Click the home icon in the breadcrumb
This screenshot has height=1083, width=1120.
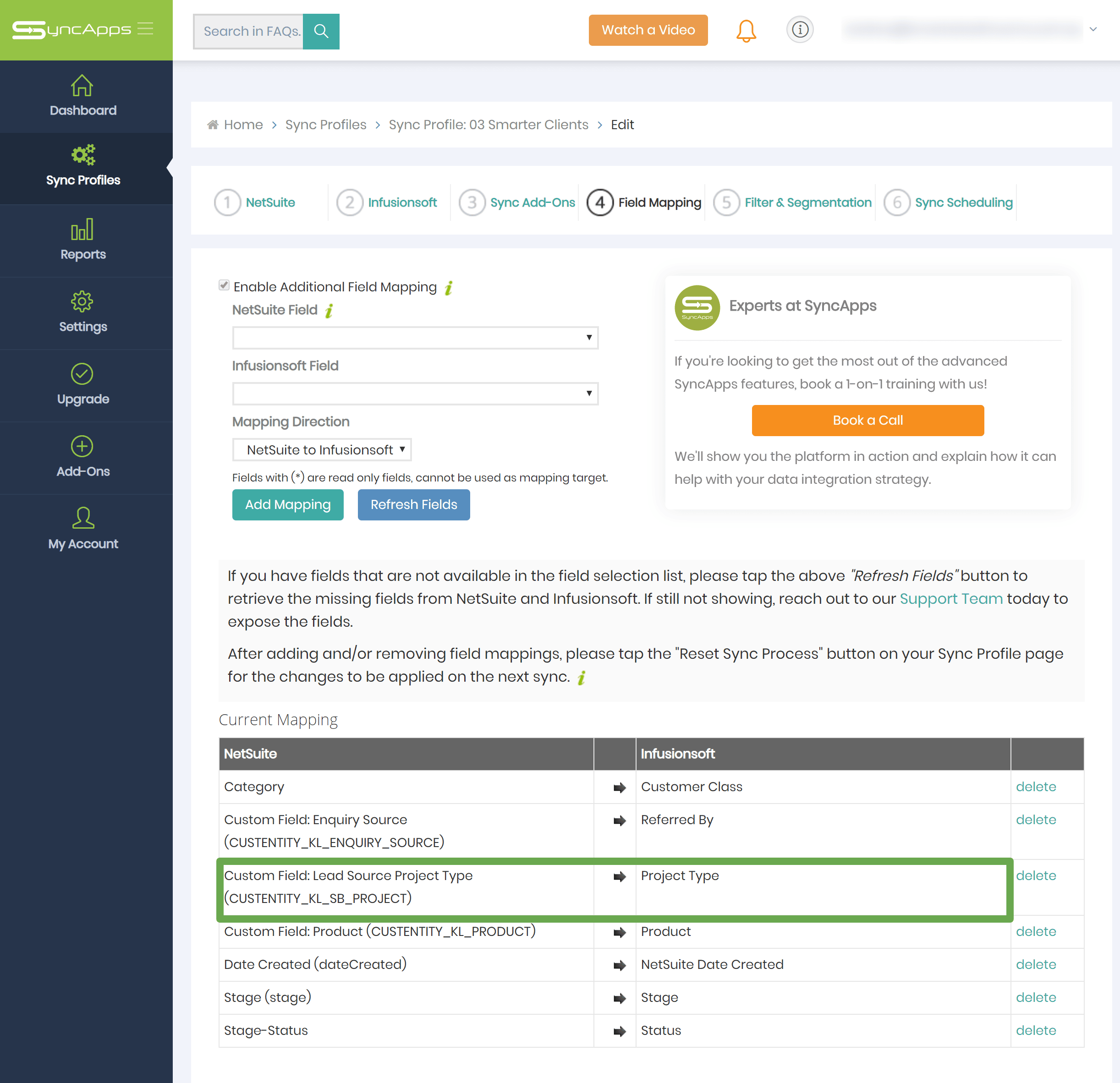213,125
